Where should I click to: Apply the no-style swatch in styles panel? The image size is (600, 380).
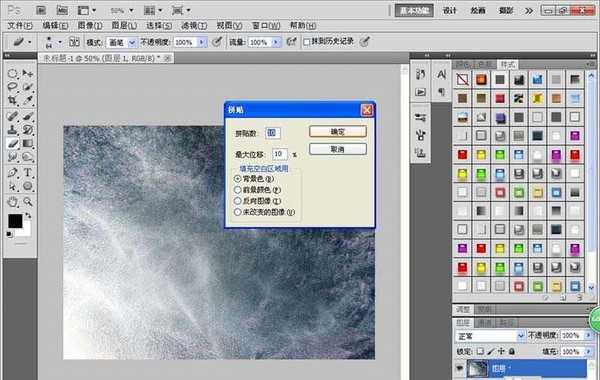pyautogui.click(x=462, y=79)
